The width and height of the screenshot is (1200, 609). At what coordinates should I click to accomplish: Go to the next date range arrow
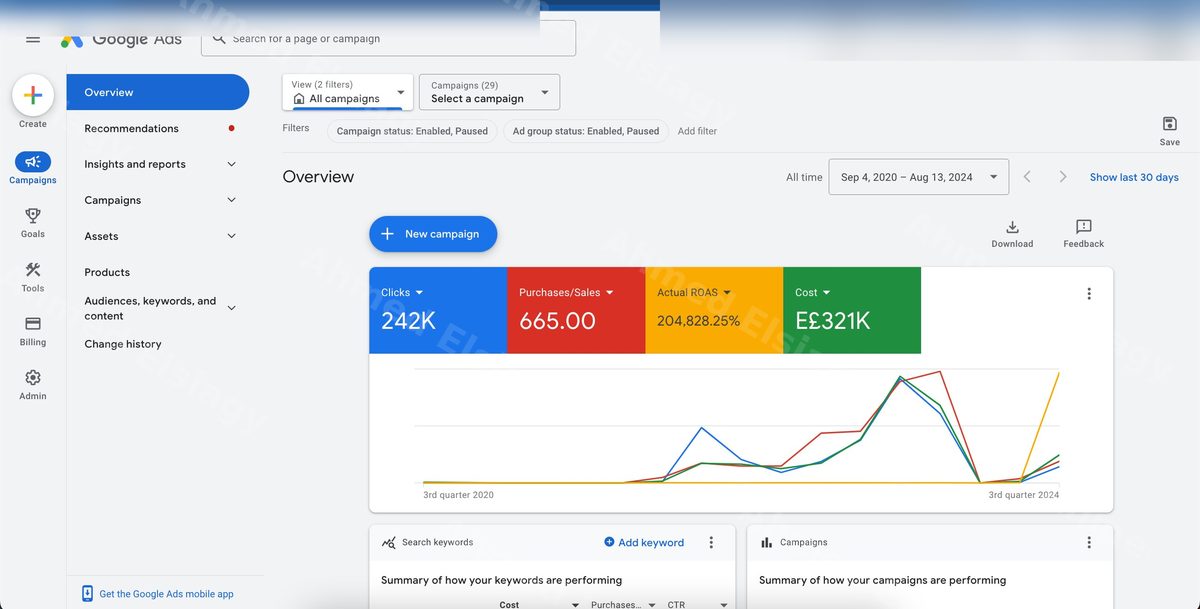tap(1063, 177)
